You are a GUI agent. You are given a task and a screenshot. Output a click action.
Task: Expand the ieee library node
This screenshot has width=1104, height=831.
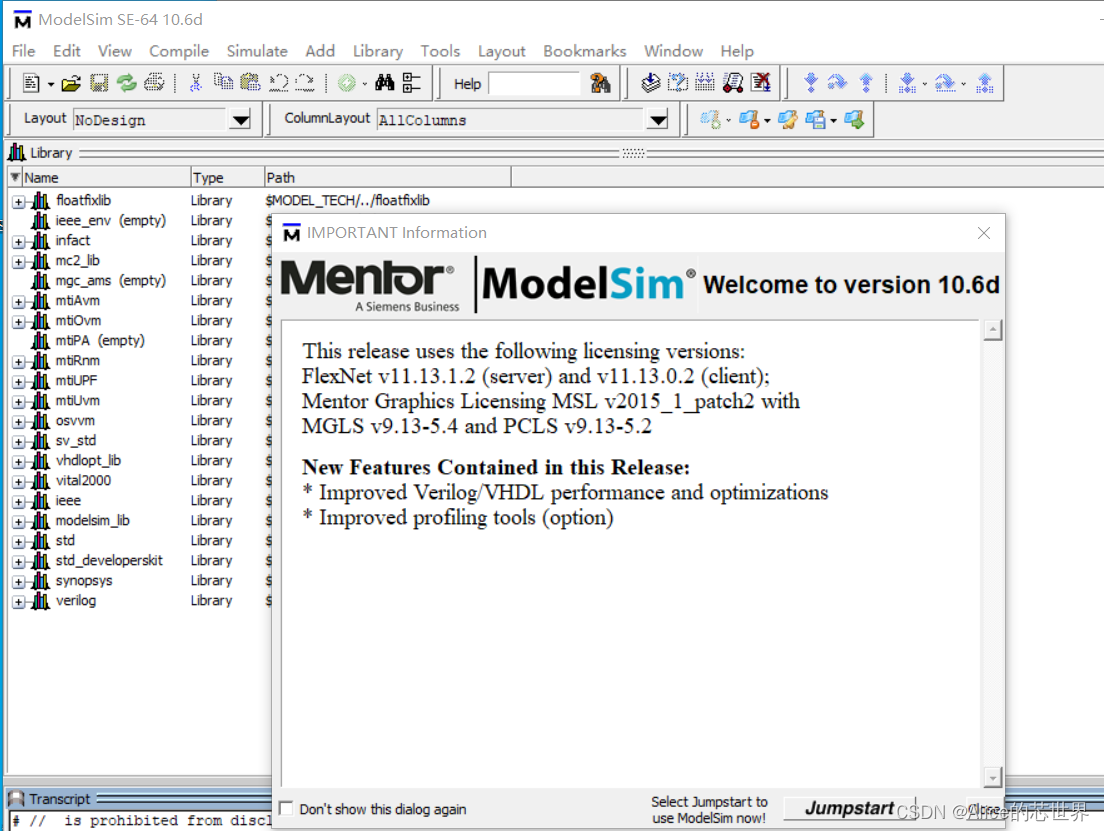18,501
